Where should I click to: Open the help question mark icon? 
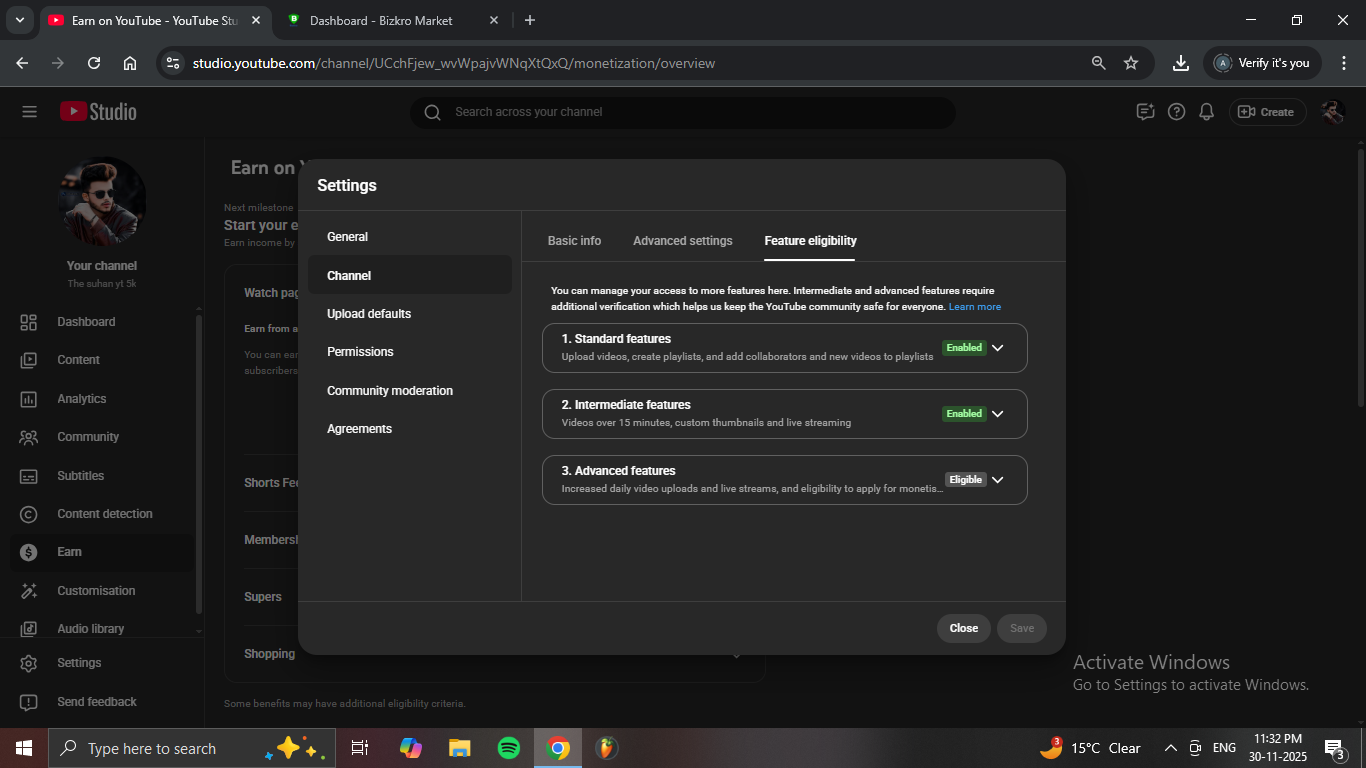coord(1176,112)
